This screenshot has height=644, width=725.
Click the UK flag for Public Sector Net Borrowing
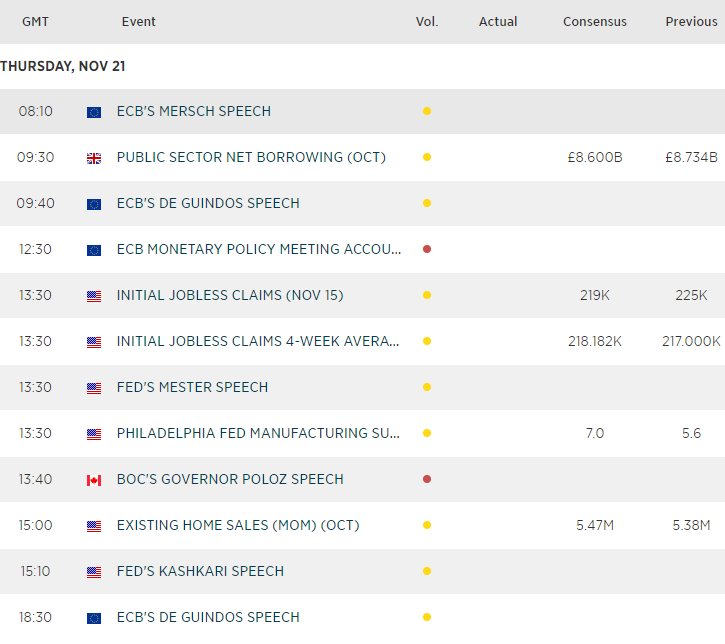click(94, 158)
